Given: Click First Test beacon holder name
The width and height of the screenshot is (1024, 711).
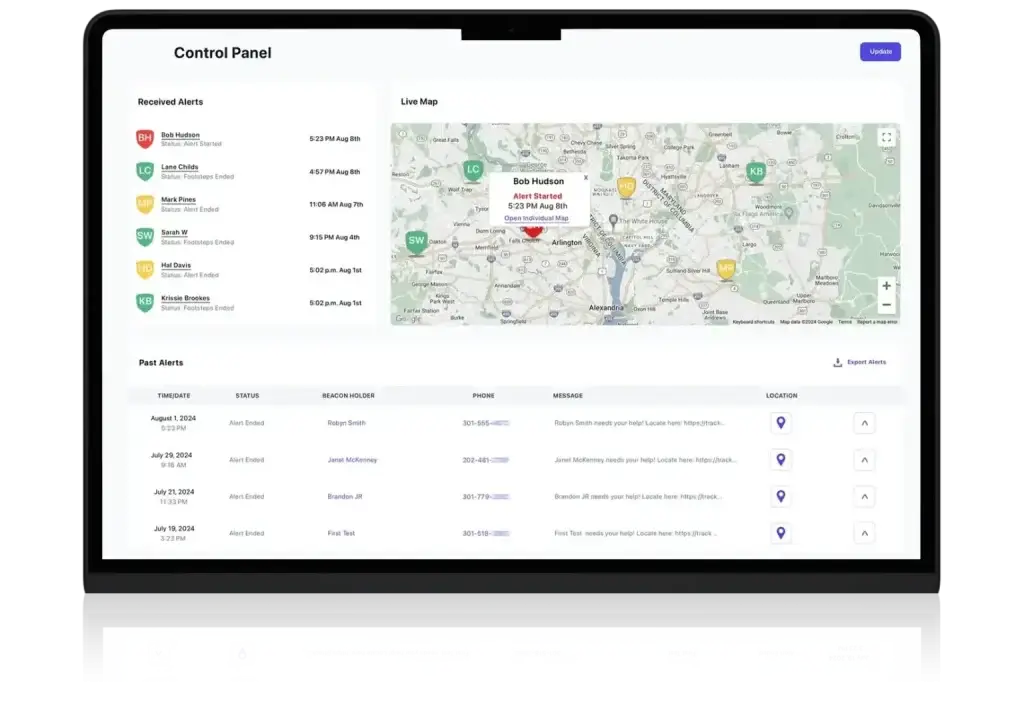Looking at the screenshot, I should [341, 533].
